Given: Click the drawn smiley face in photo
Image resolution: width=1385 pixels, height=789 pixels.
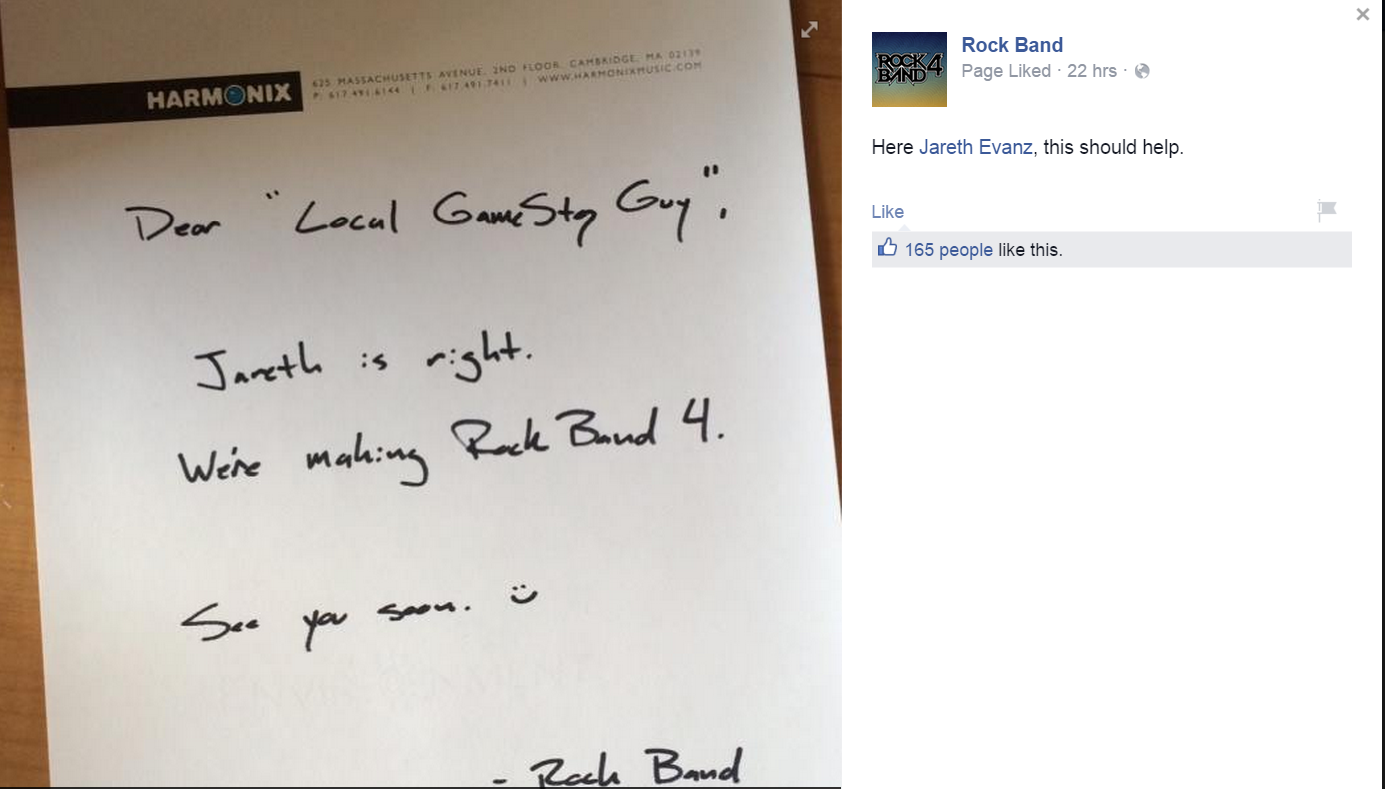Looking at the screenshot, I should tap(522, 594).
